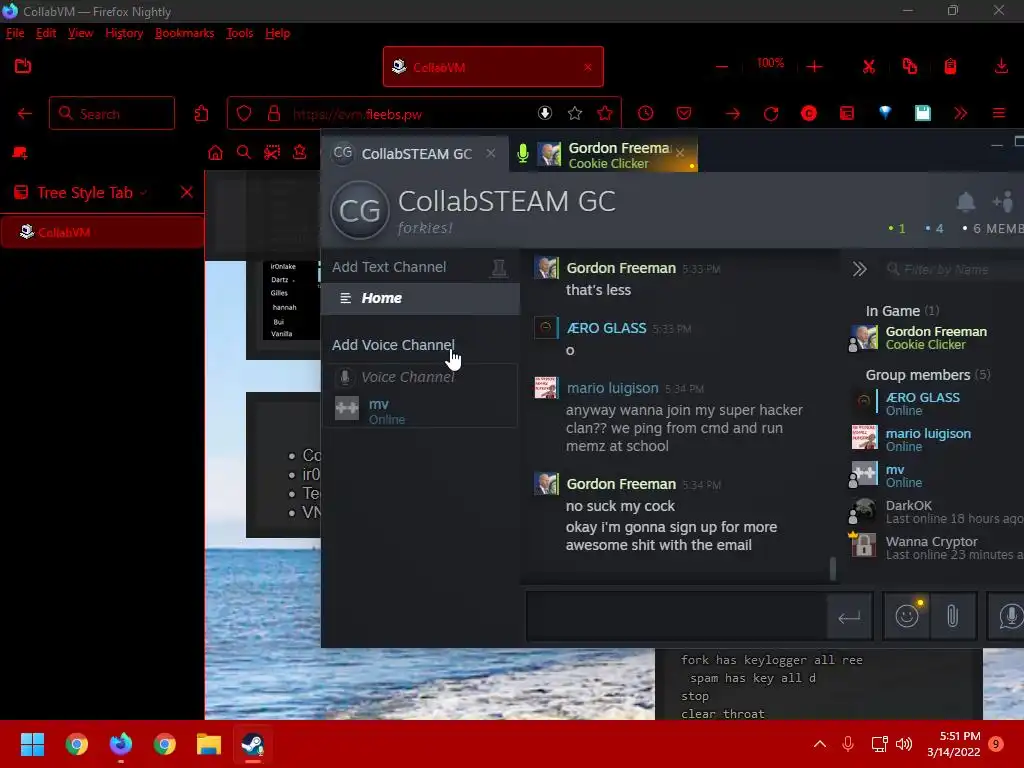The height and width of the screenshot is (768, 1024).
Task: Click Add Text Channel
Action: [x=389, y=267]
